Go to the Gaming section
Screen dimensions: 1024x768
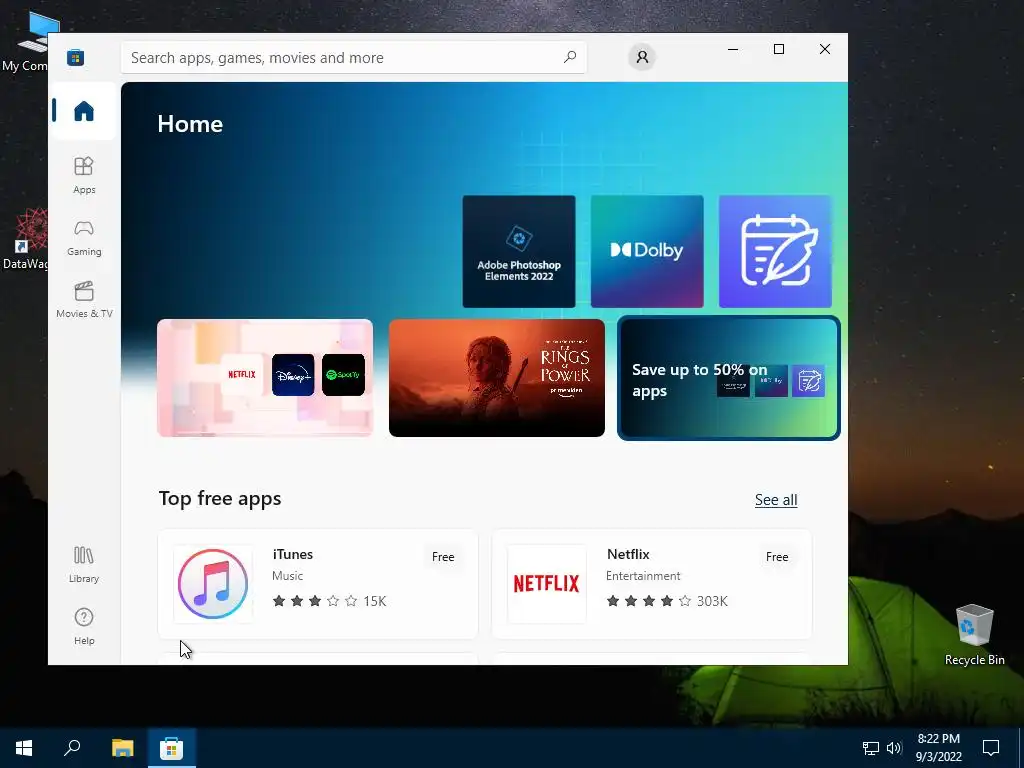click(x=84, y=237)
